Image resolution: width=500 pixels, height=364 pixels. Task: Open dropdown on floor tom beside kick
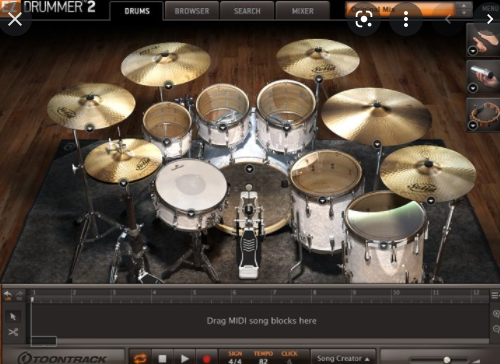(x=322, y=200)
